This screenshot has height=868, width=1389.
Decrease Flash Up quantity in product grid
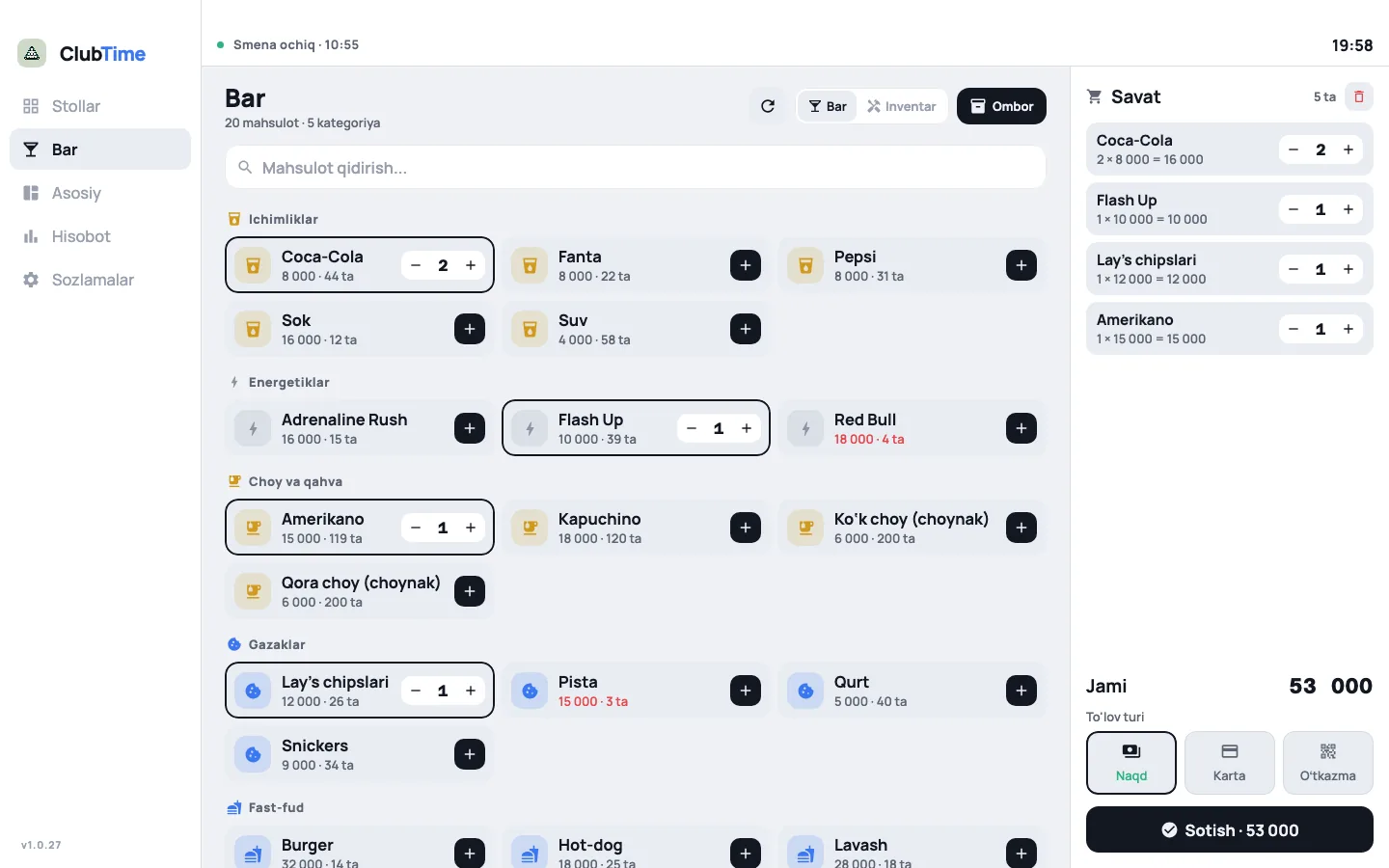pos(691,428)
